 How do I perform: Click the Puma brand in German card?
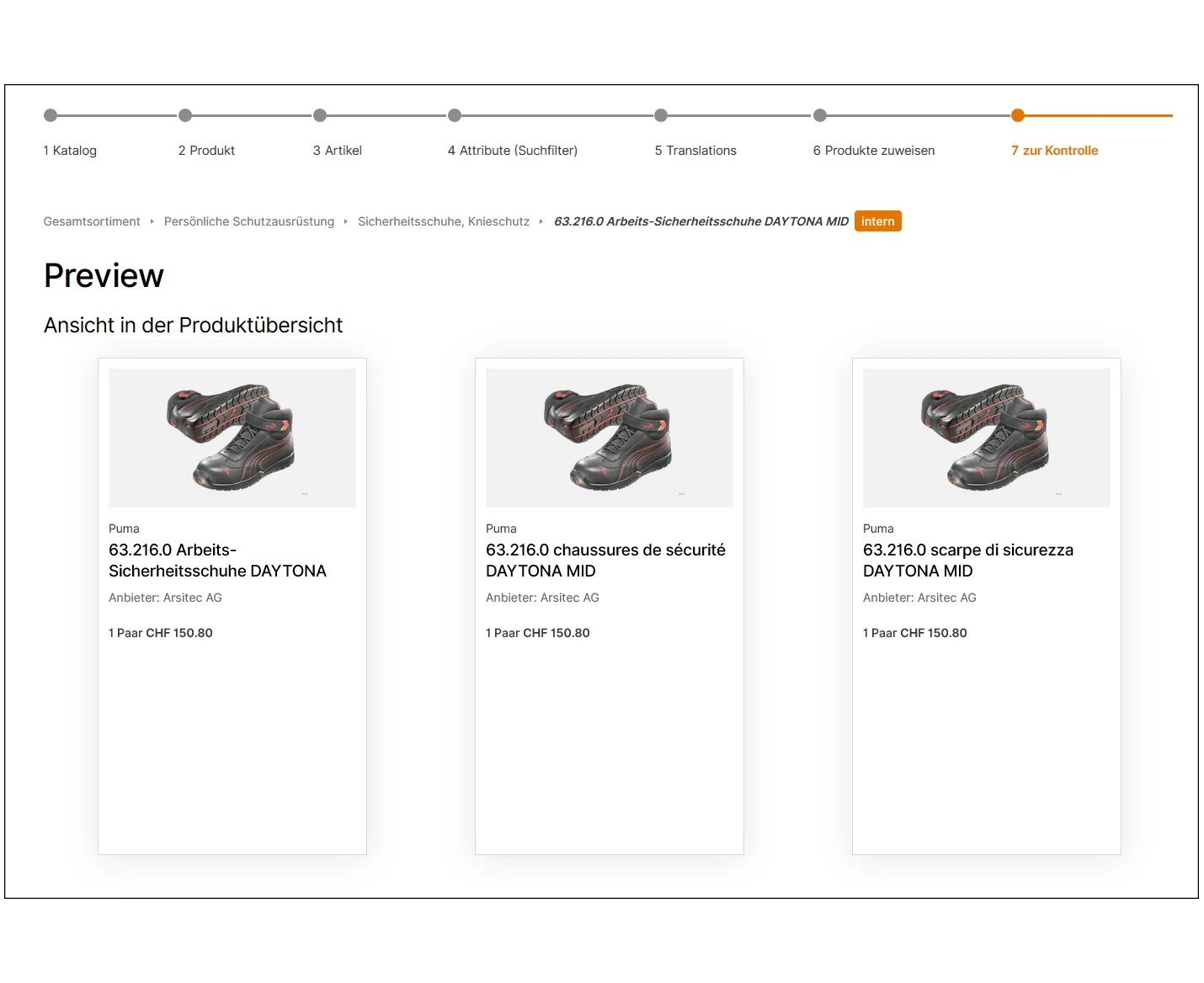point(124,529)
